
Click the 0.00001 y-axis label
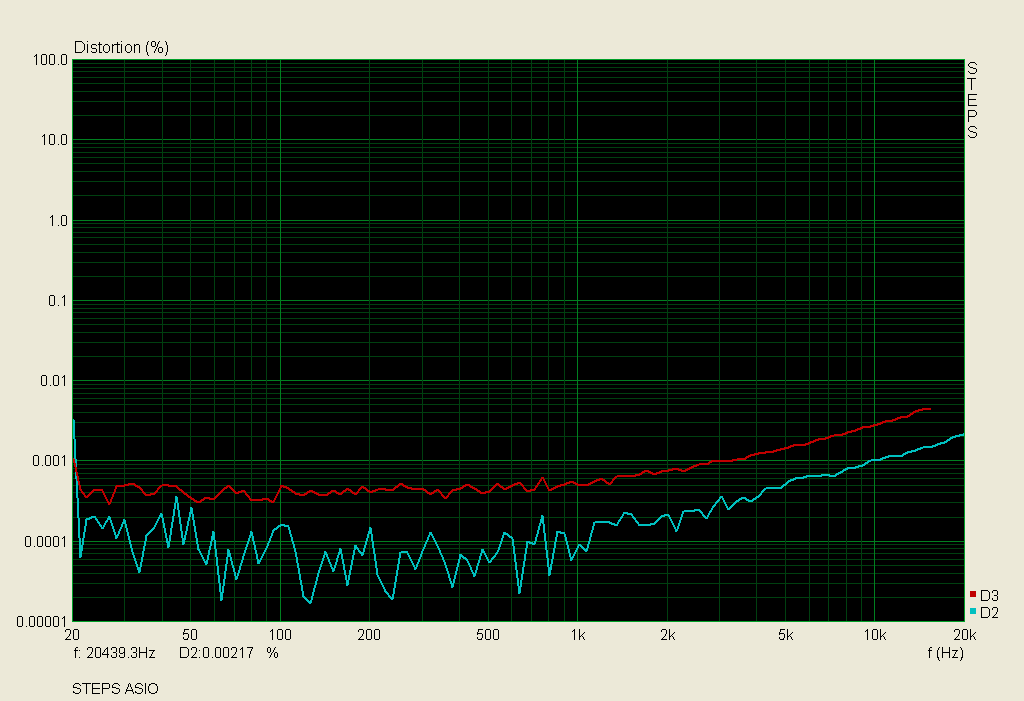tap(42, 622)
